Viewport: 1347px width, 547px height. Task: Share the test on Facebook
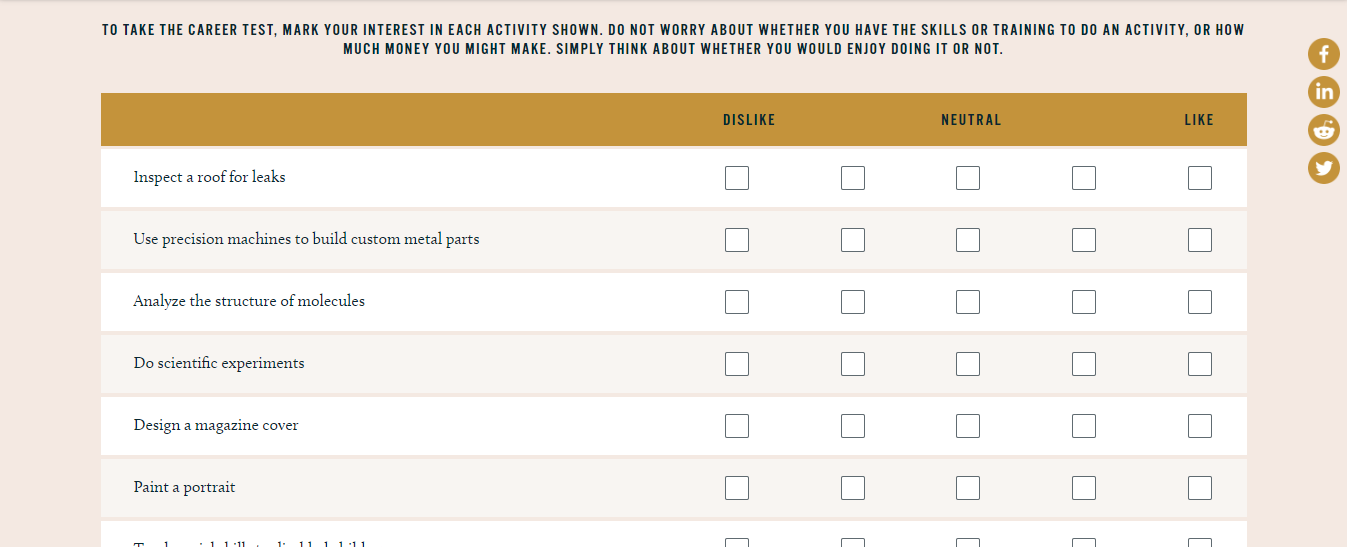coord(1323,54)
